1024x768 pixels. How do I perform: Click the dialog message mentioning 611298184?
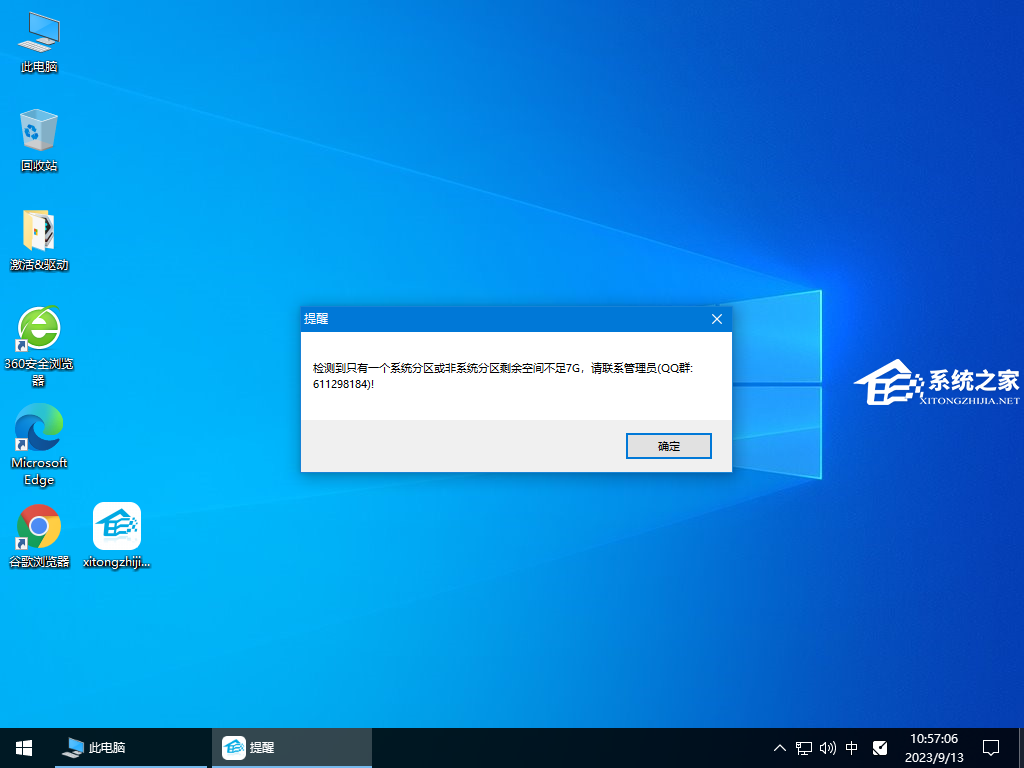tap(503, 376)
